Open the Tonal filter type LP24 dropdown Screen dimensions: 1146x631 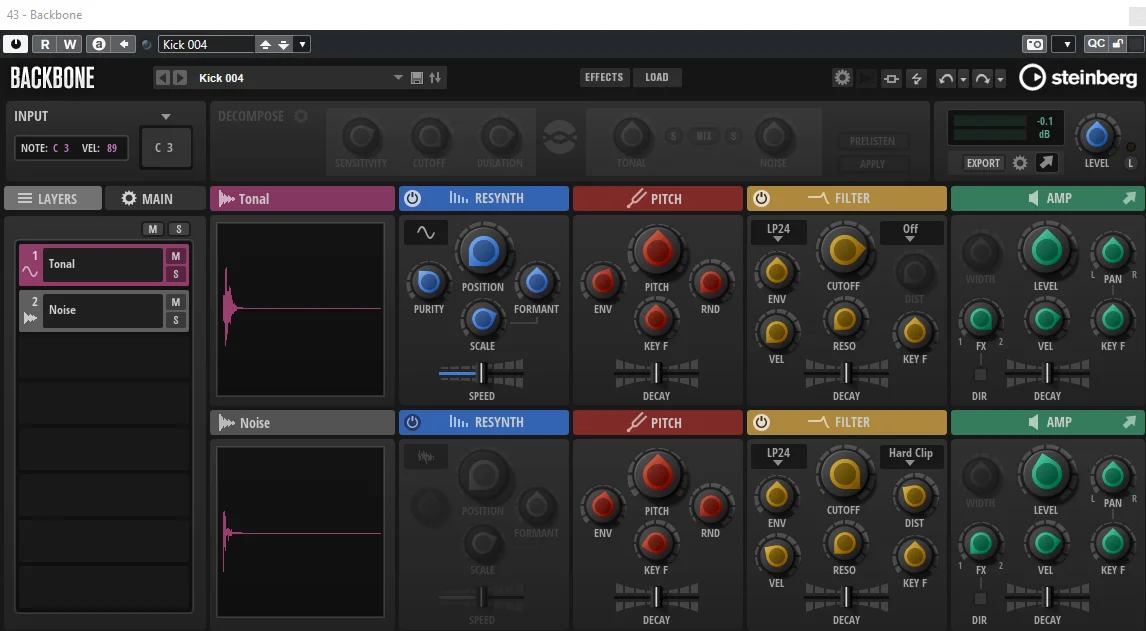(x=778, y=233)
